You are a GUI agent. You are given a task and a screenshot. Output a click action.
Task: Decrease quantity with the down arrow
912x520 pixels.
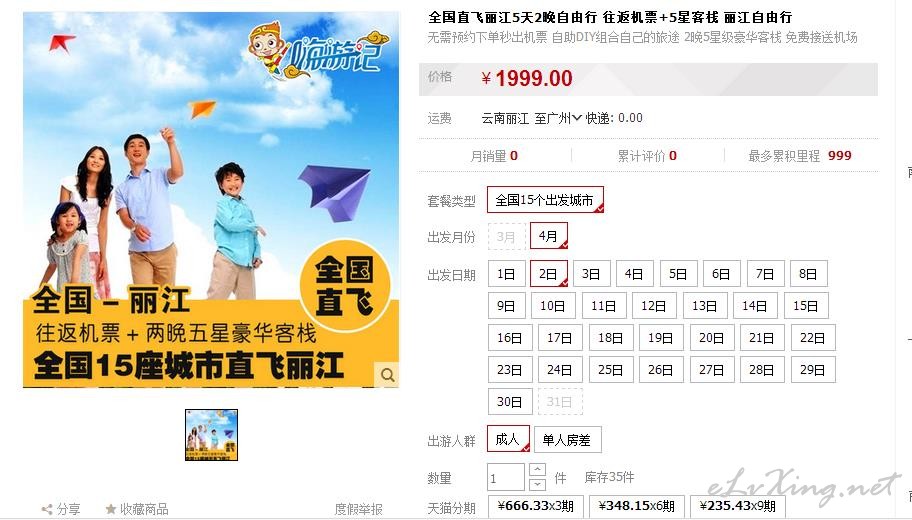point(537,484)
